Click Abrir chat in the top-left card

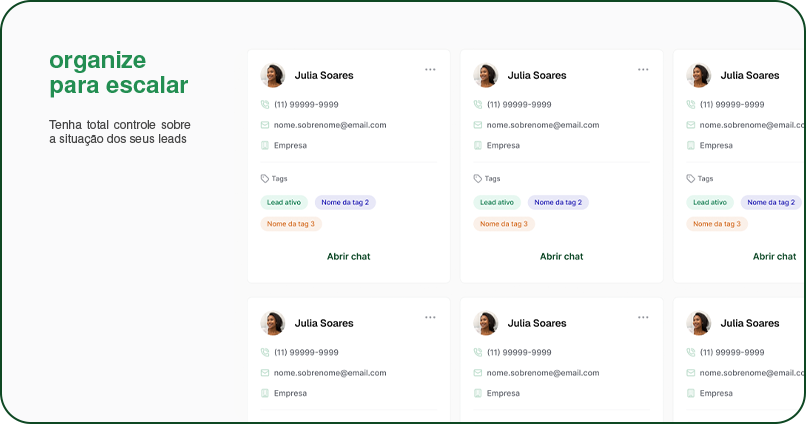pos(348,257)
